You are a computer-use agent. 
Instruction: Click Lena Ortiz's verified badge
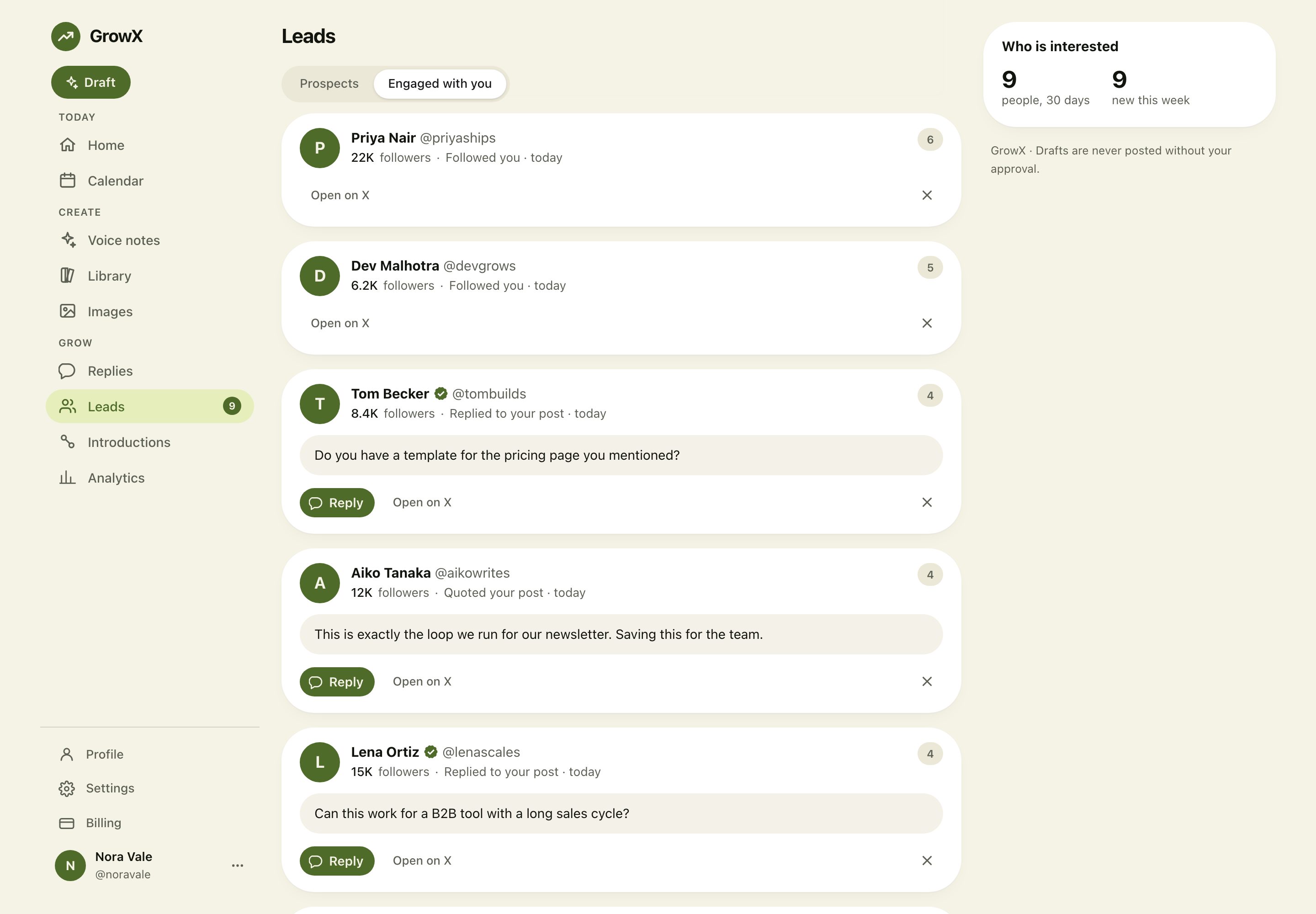coord(430,753)
